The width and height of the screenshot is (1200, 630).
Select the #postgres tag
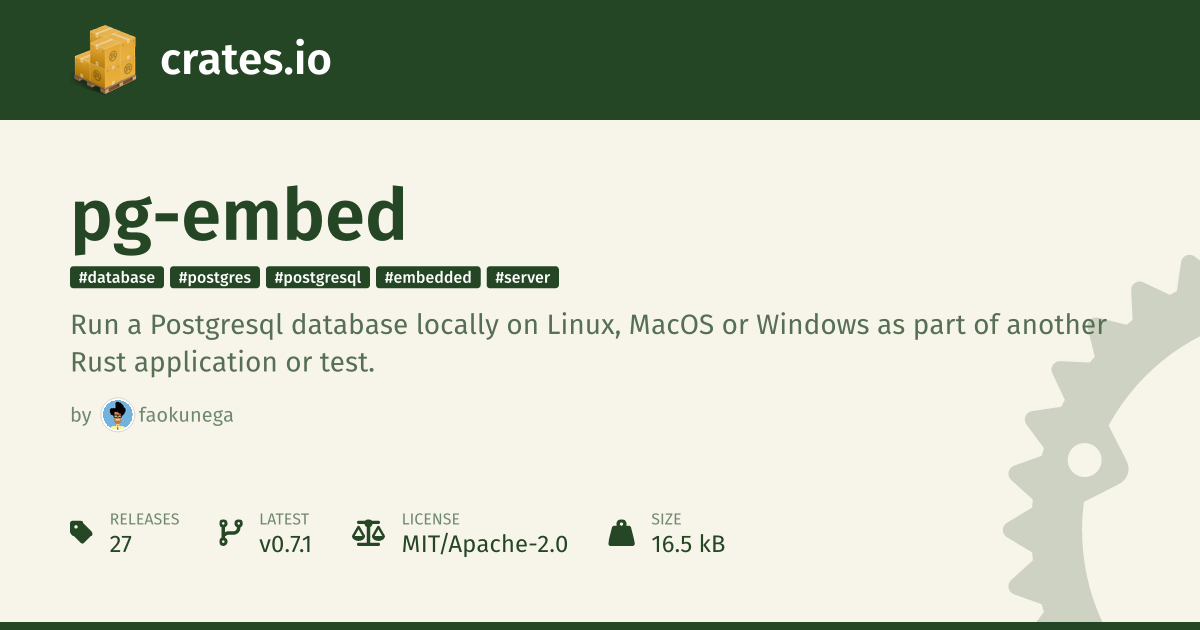[215, 278]
